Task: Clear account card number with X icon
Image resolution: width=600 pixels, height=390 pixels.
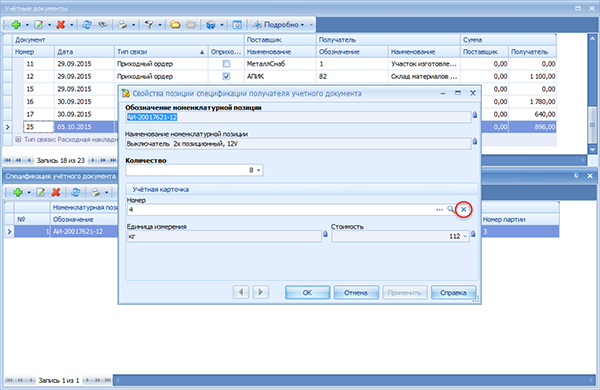Action: click(x=463, y=209)
